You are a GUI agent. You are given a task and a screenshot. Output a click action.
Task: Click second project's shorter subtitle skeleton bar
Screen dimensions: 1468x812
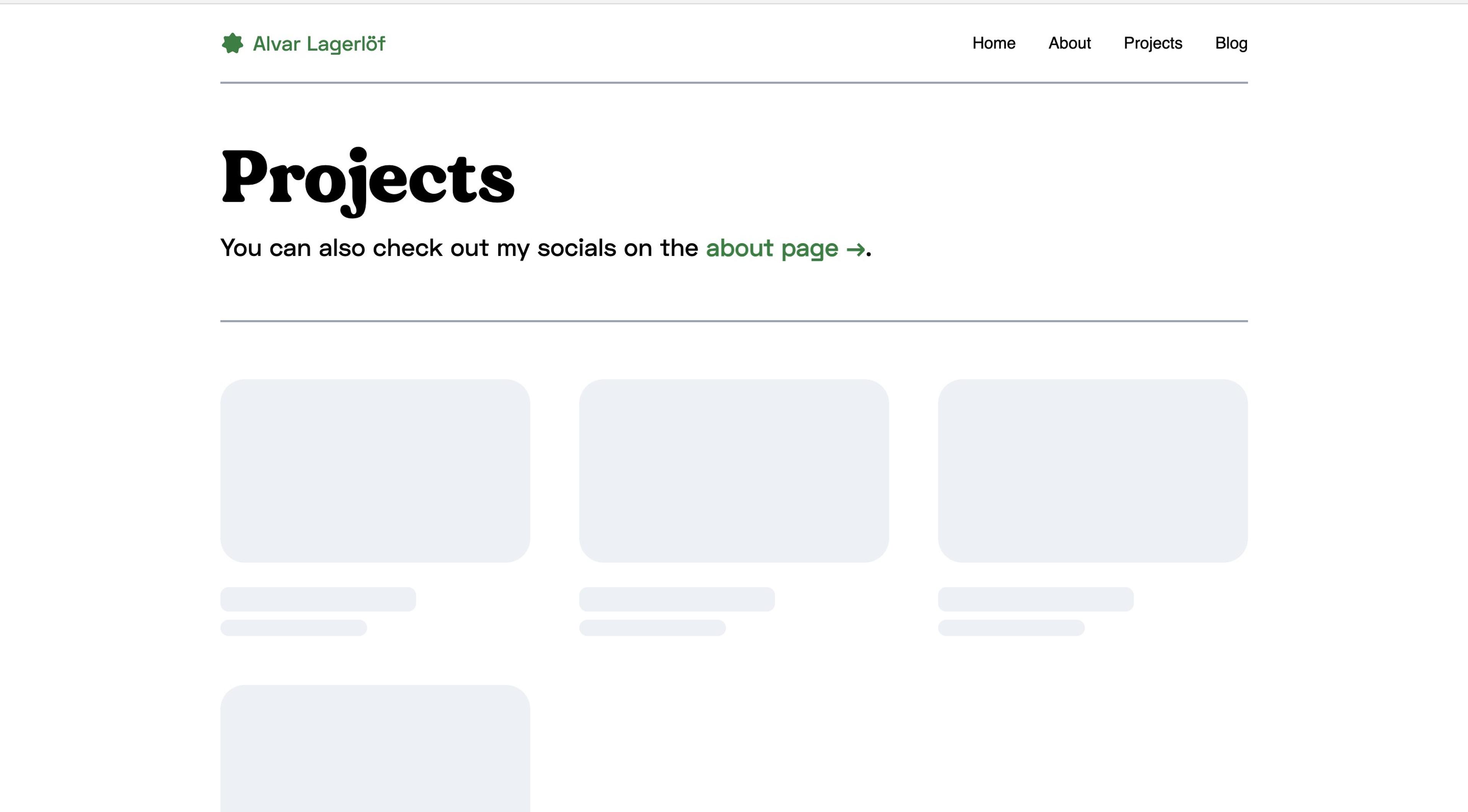[652, 627]
